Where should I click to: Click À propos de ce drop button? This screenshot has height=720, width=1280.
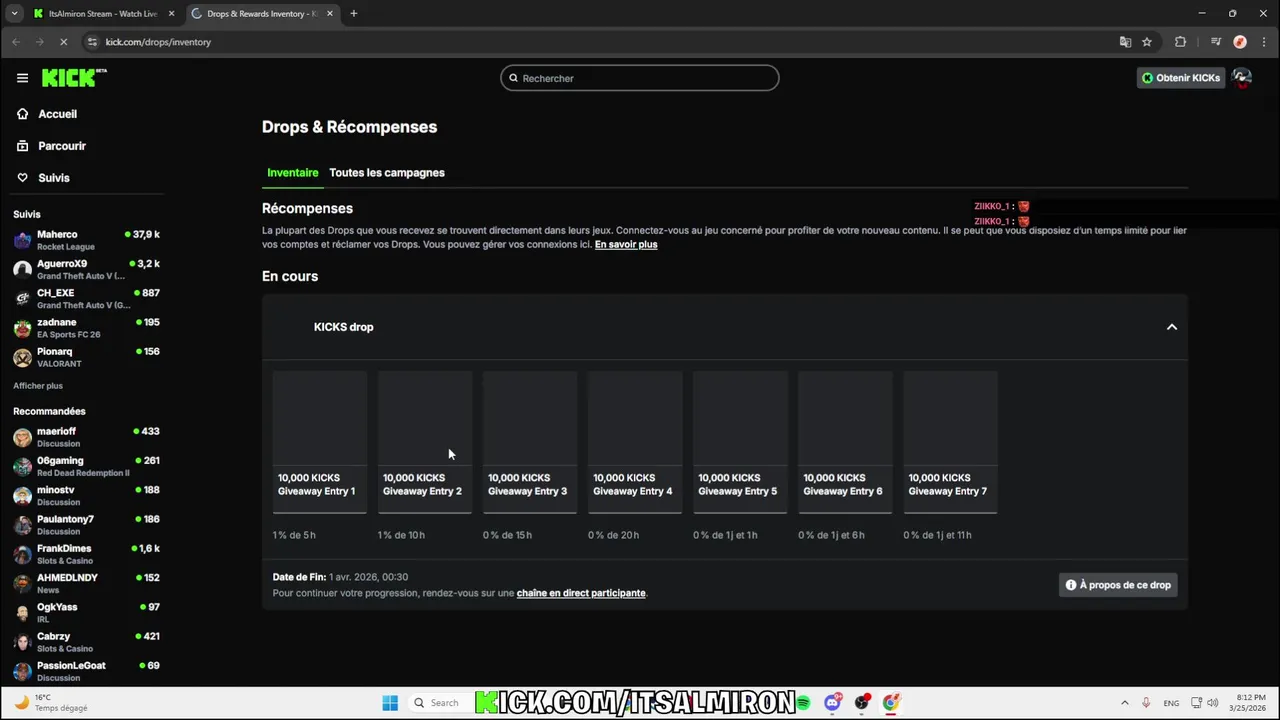[x=1118, y=585]
